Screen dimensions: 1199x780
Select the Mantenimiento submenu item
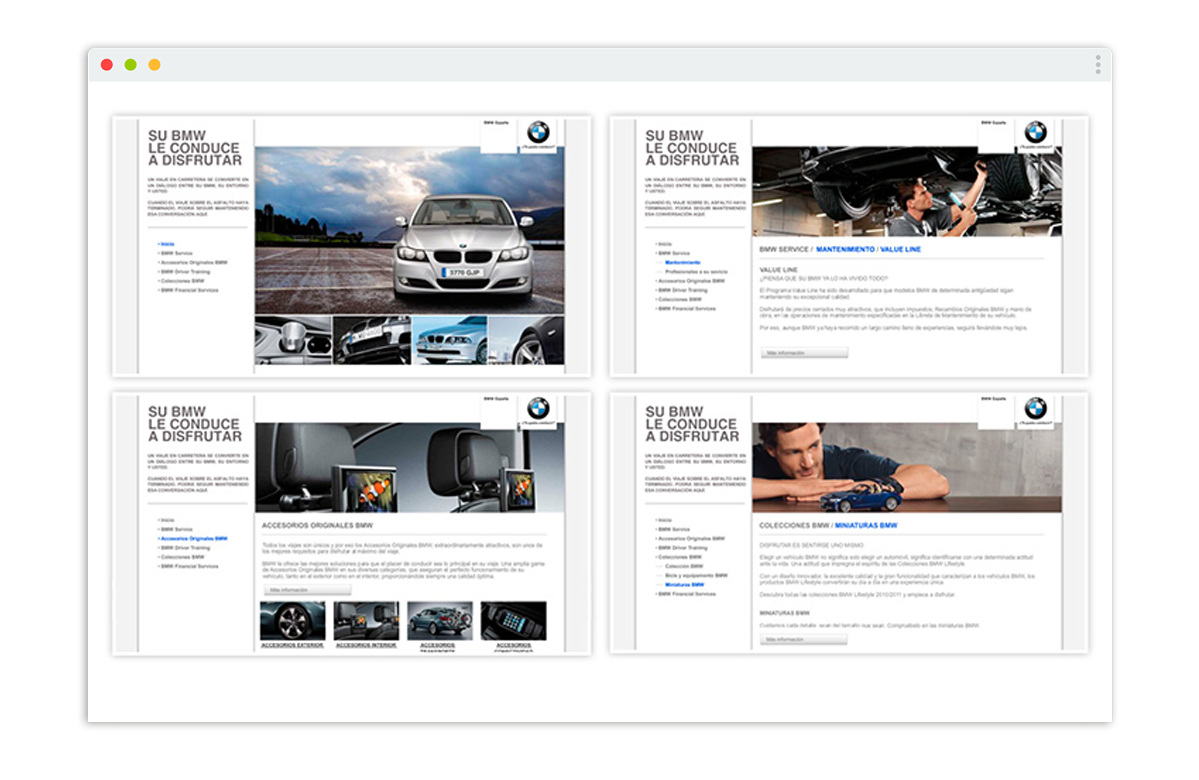(x=683, y=263)
